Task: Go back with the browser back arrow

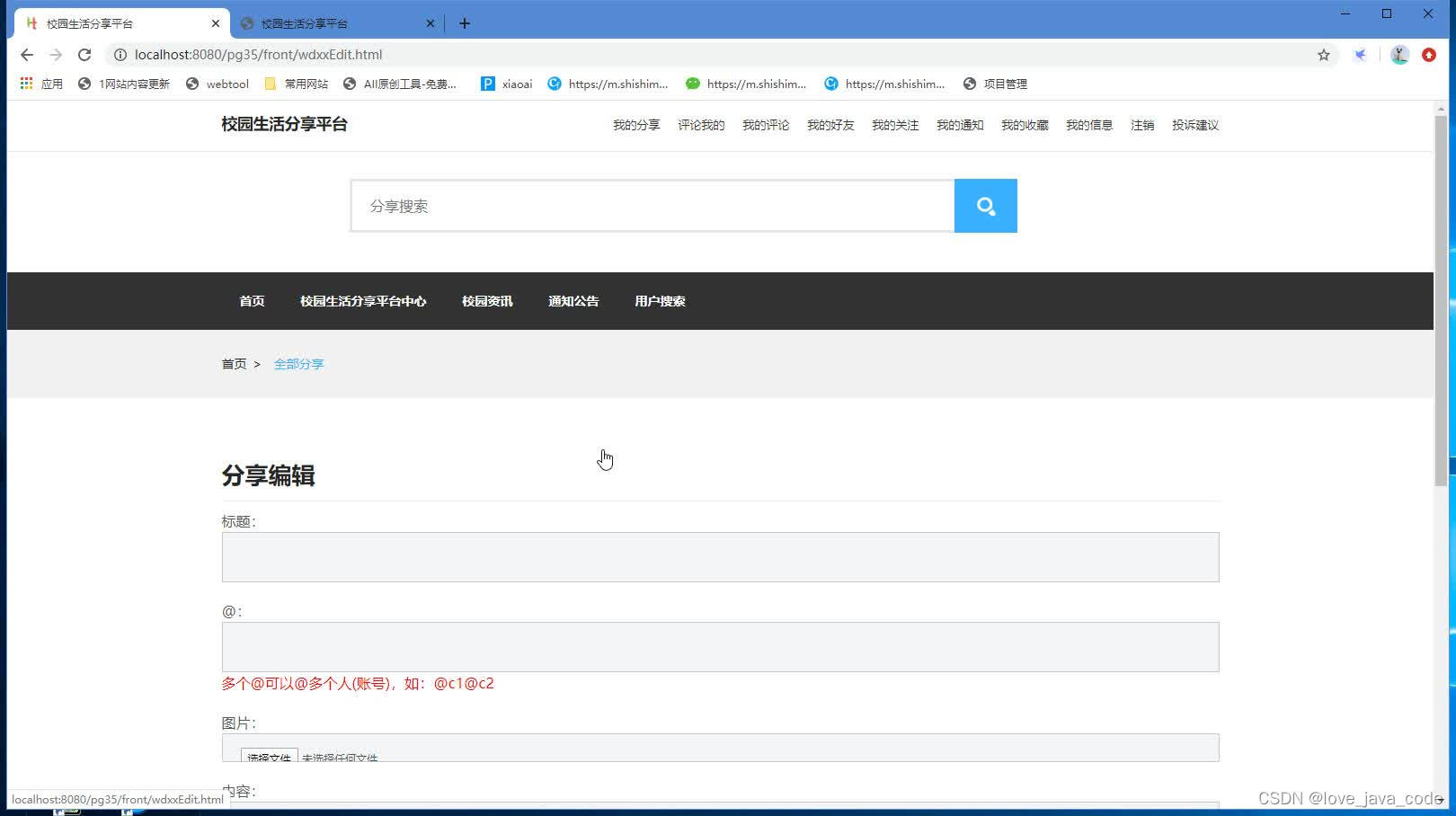Action: pos(27,55)
